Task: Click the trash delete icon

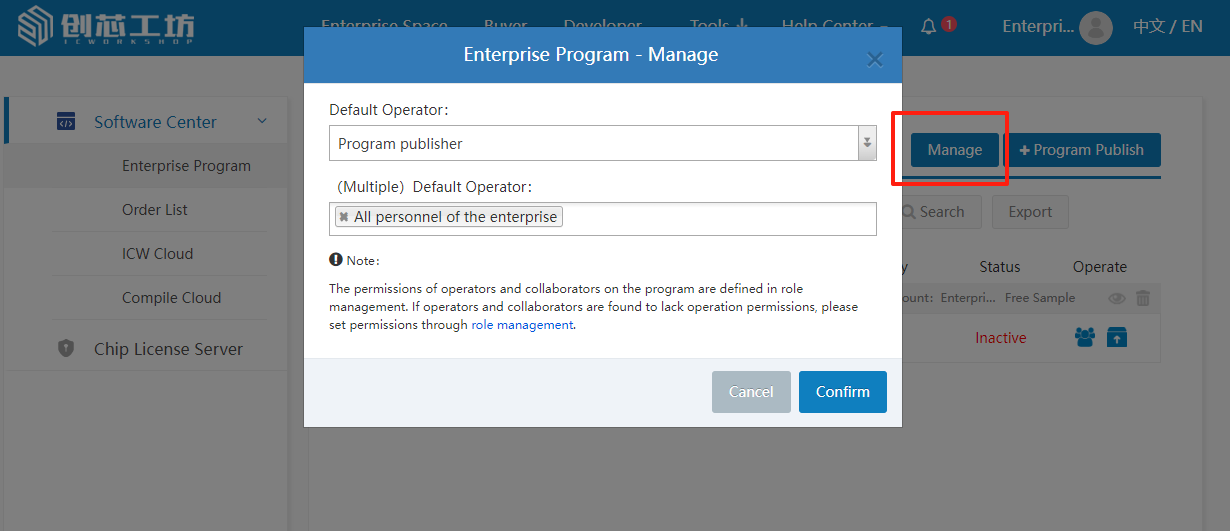Action: pos(1143,298)
